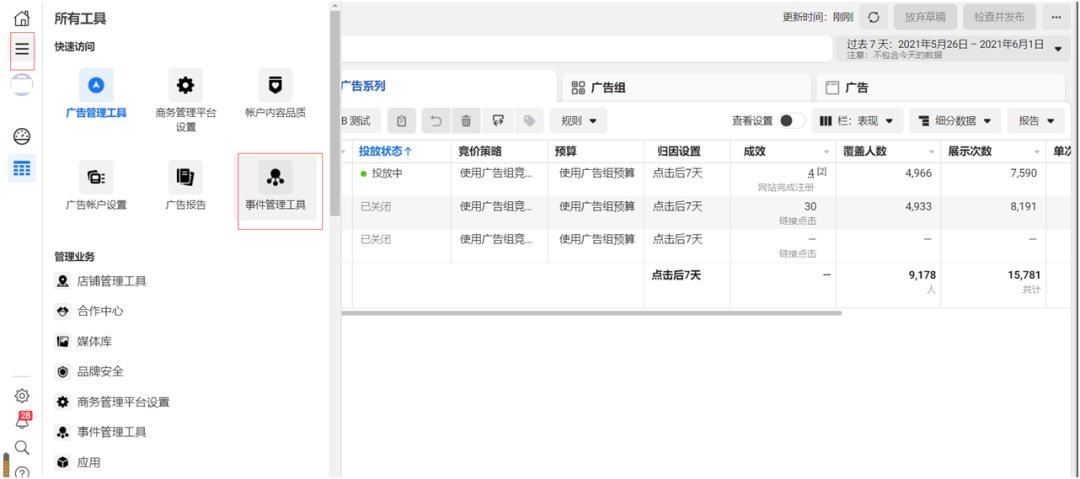Screen dimensions: 1080x479
Task: Toggle the 查看设置 switch
Action: [x=792, y=121]
